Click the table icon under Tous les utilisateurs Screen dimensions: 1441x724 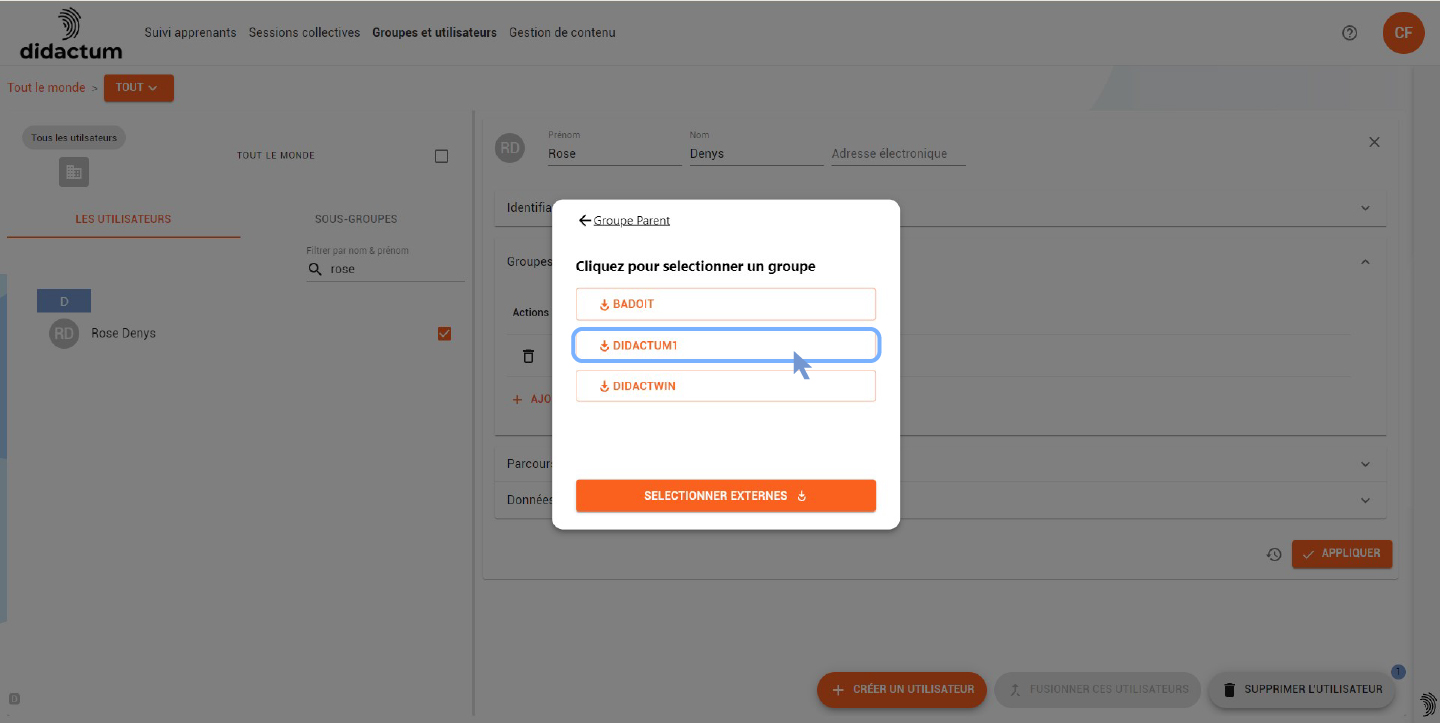point(74,172)
